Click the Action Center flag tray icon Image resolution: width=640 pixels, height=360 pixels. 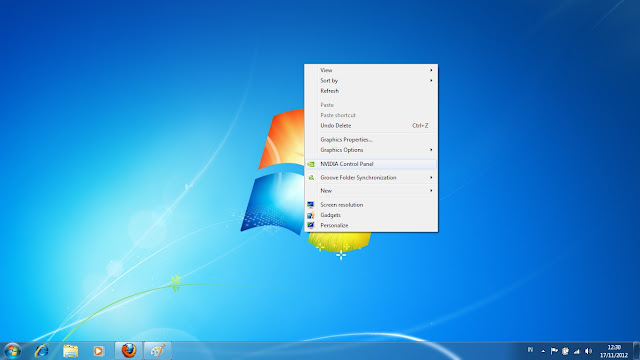click(554, 351)
